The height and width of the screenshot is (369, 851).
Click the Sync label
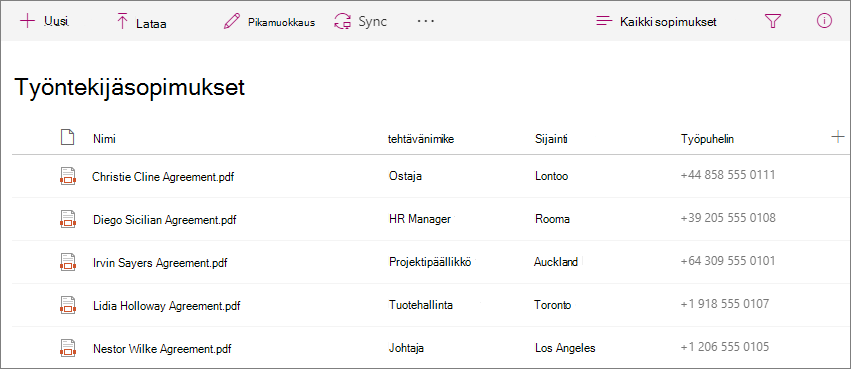[x=372, y=22]
